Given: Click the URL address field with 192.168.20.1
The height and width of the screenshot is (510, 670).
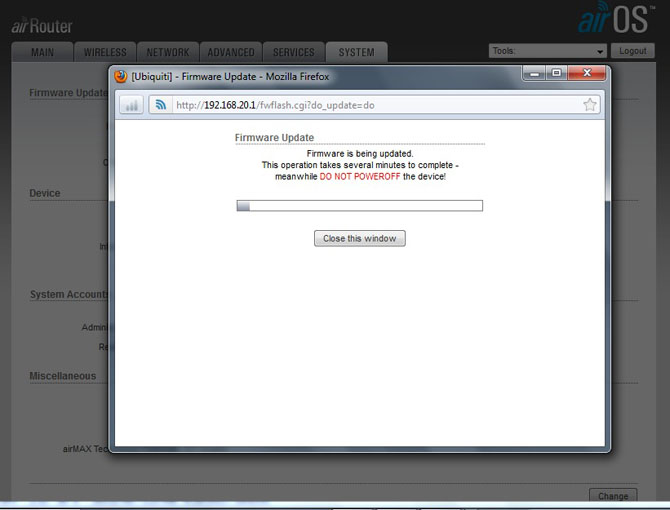Looking at the screenshot, I should [376, 105].
